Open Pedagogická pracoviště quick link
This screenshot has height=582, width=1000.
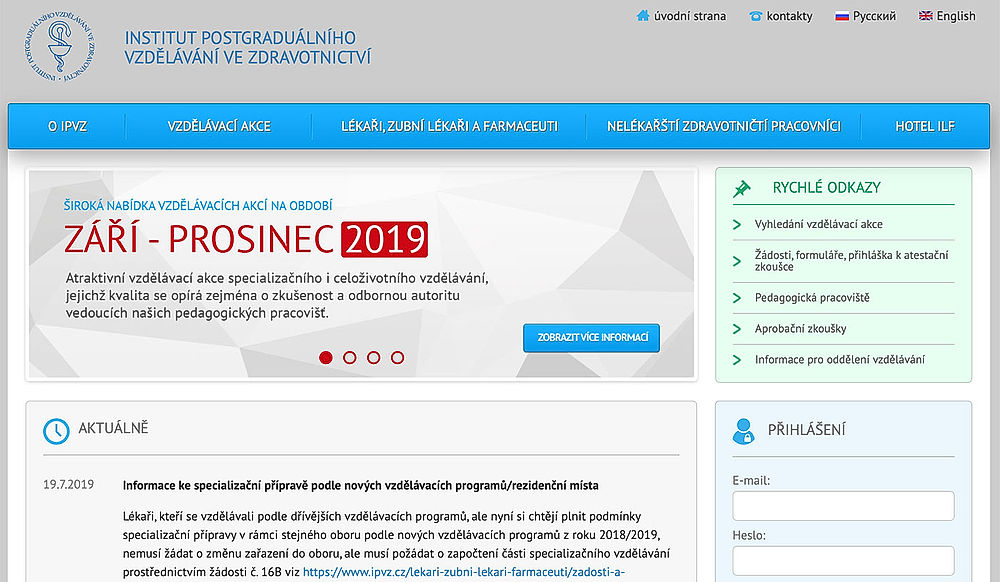(x=812, y=298)
